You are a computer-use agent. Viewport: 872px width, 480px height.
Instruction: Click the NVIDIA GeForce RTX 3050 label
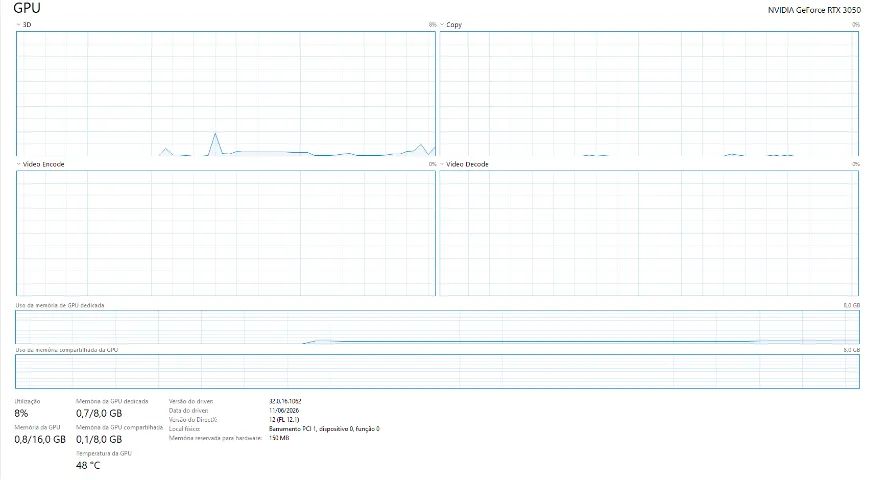(x=814, y=10)
